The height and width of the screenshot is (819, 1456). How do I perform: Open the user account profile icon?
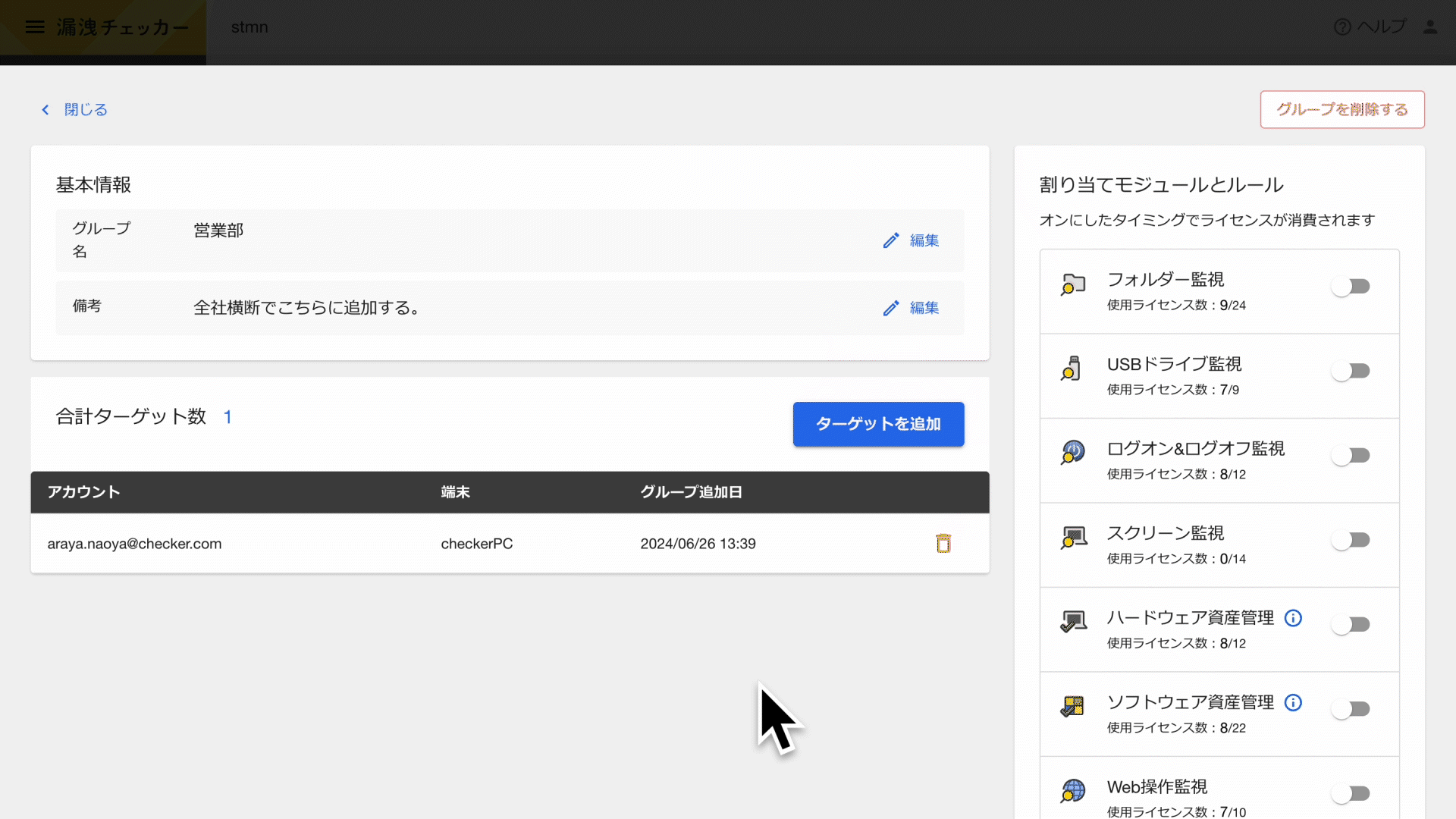[x=1430, y=27]
